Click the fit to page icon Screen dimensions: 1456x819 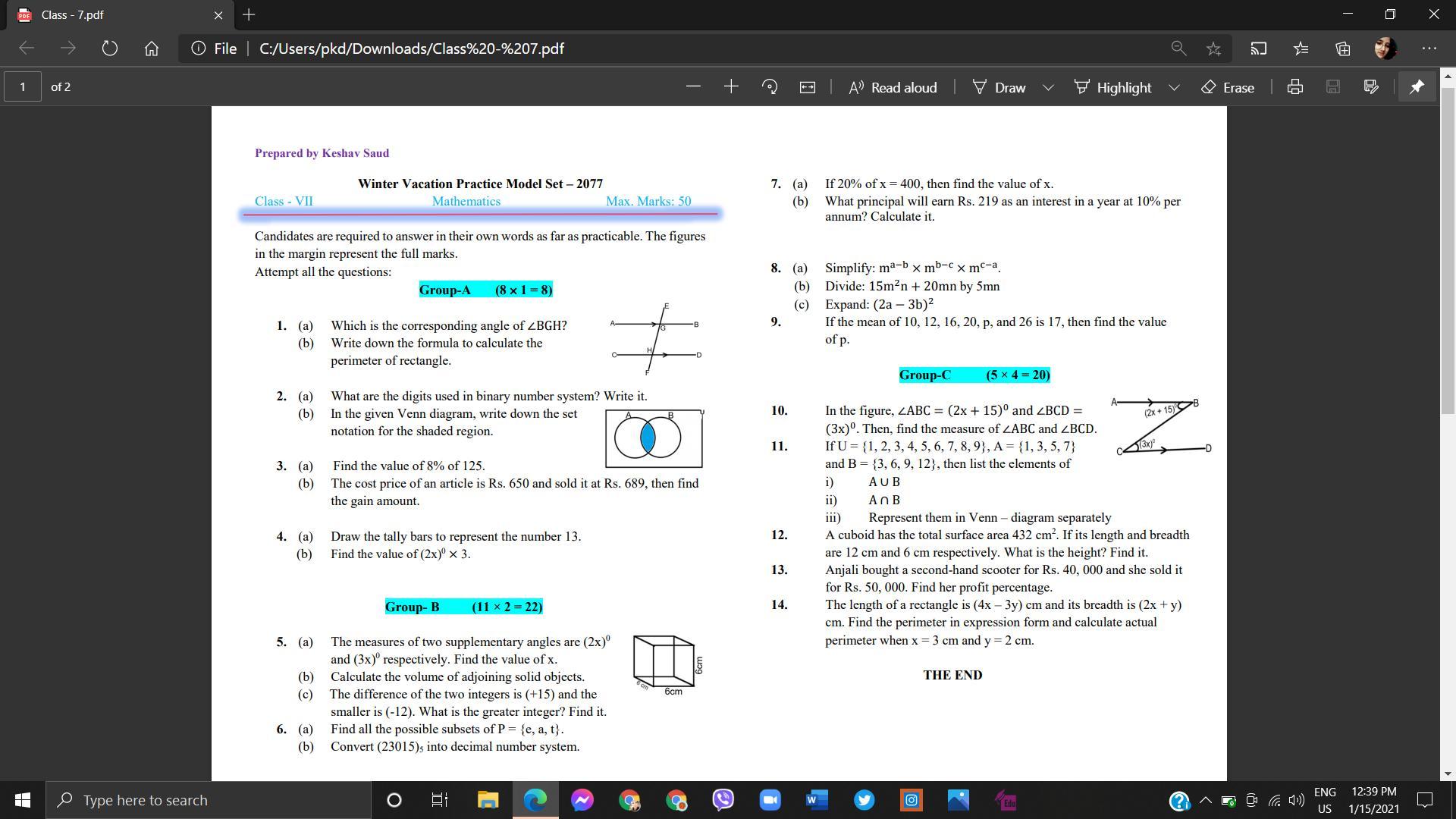click(x=808, y=87)
